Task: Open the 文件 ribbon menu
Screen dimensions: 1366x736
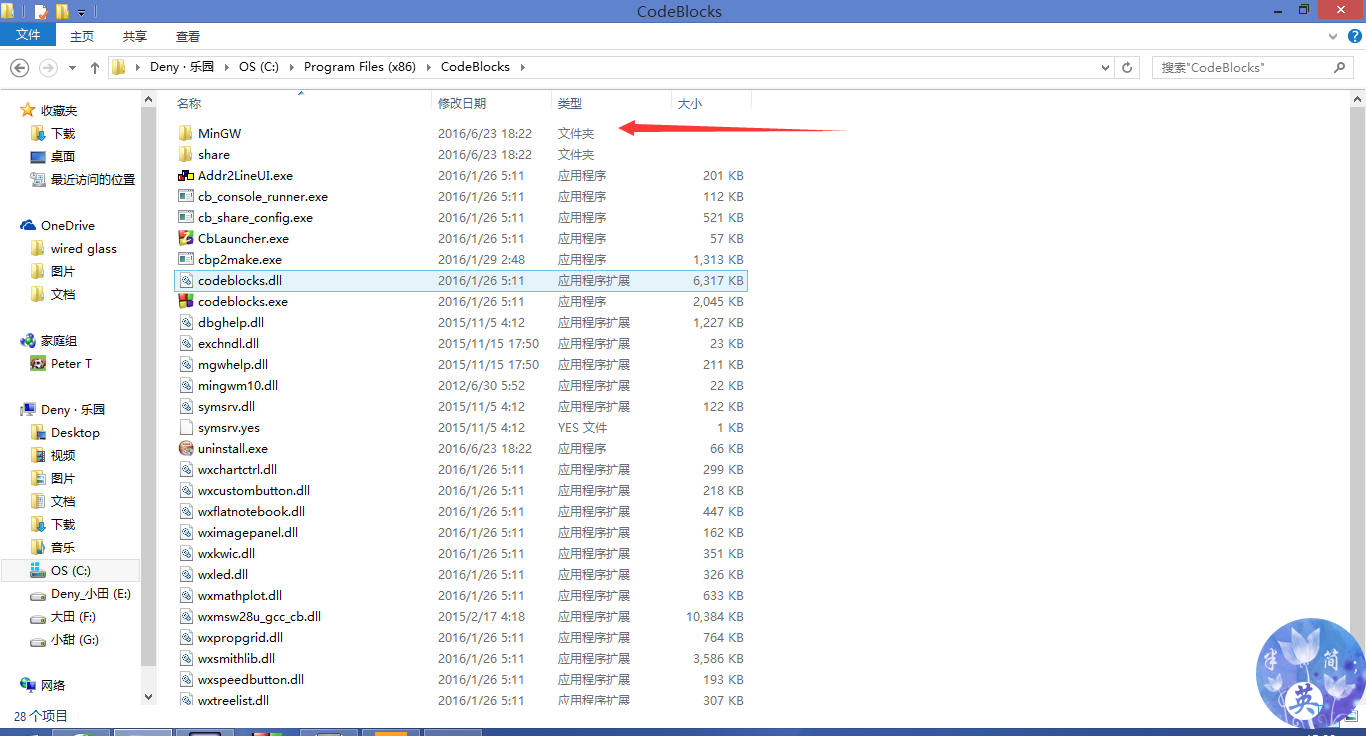Action: [28, 36]
